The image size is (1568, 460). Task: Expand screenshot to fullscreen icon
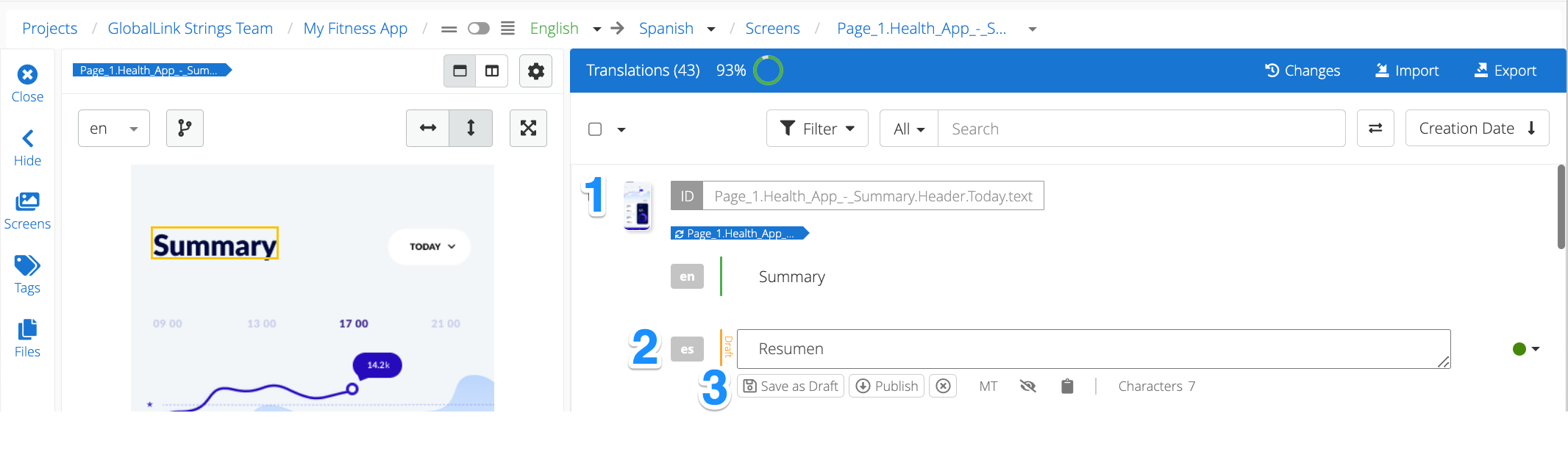pos(528,129)
